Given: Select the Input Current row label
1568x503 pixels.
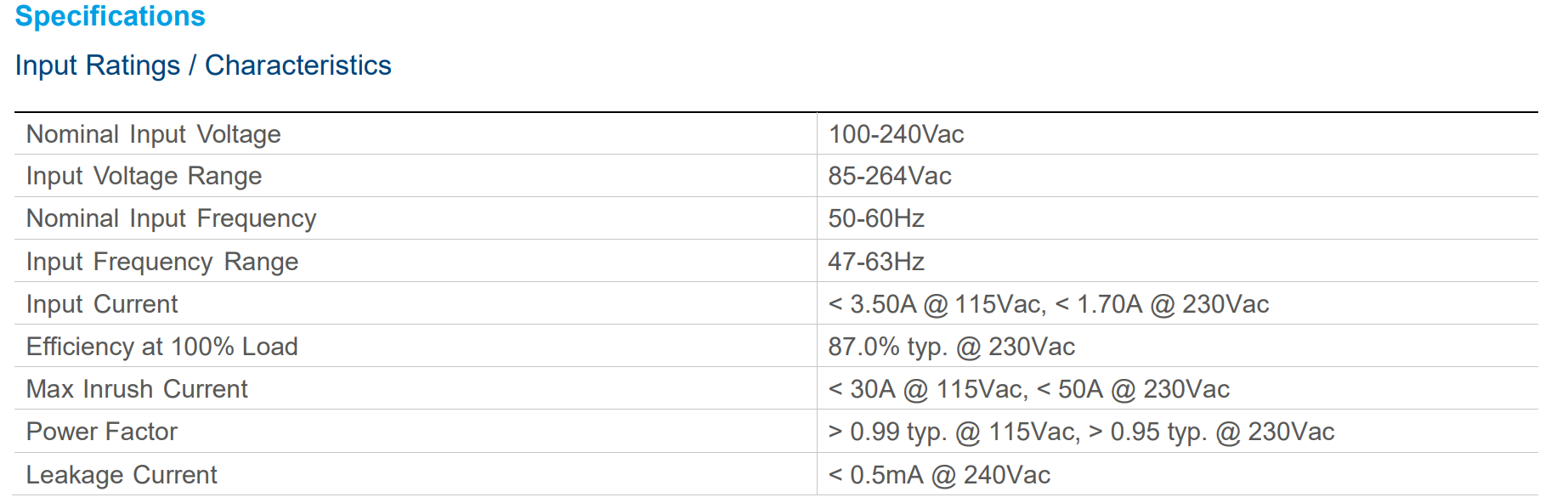Looking at the screenshot, I should tap(102, 304).
